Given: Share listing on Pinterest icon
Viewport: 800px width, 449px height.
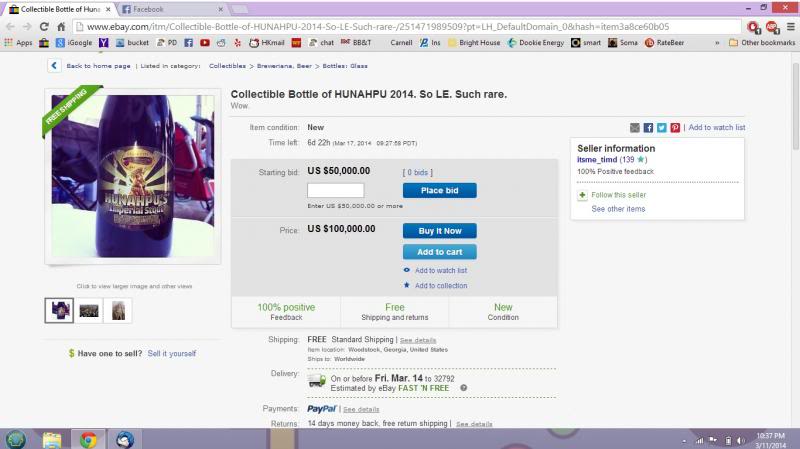Looking at the screenshot, I should click(x=675, y=128).
